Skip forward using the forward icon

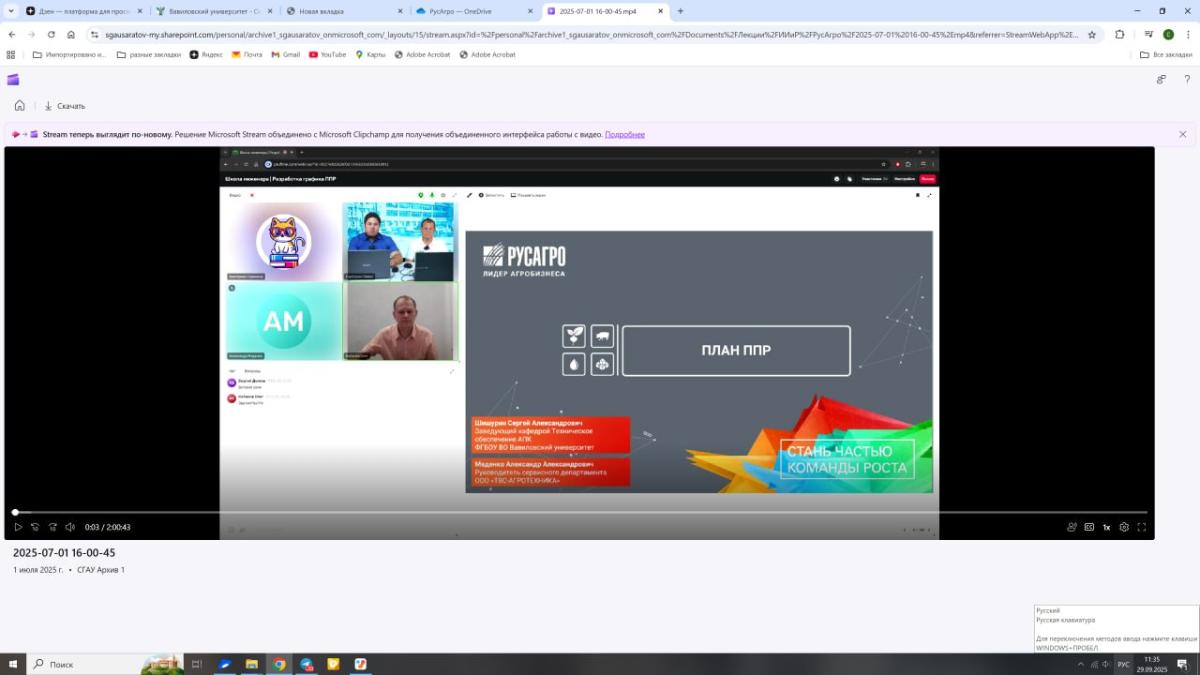click(x=52, y=527)
